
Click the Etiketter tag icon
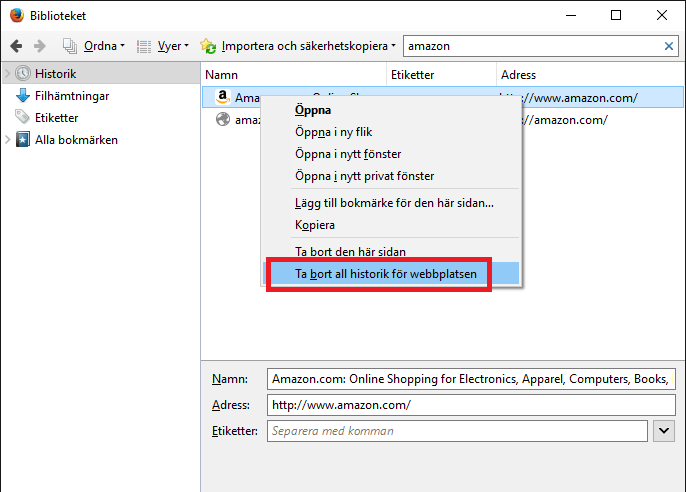pyautogui.click(x=22, y=117)
